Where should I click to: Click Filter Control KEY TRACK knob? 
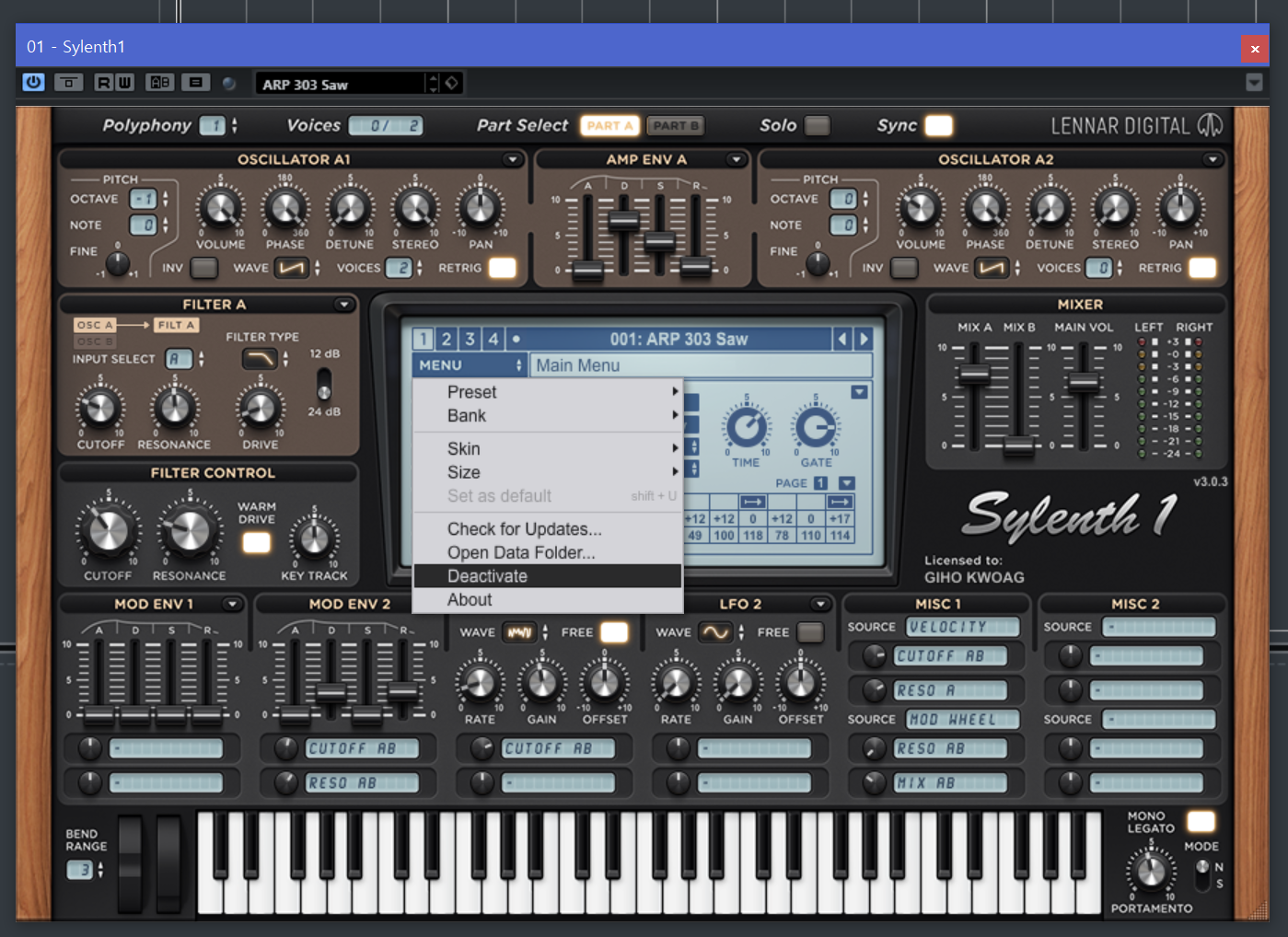click(314, 539)
